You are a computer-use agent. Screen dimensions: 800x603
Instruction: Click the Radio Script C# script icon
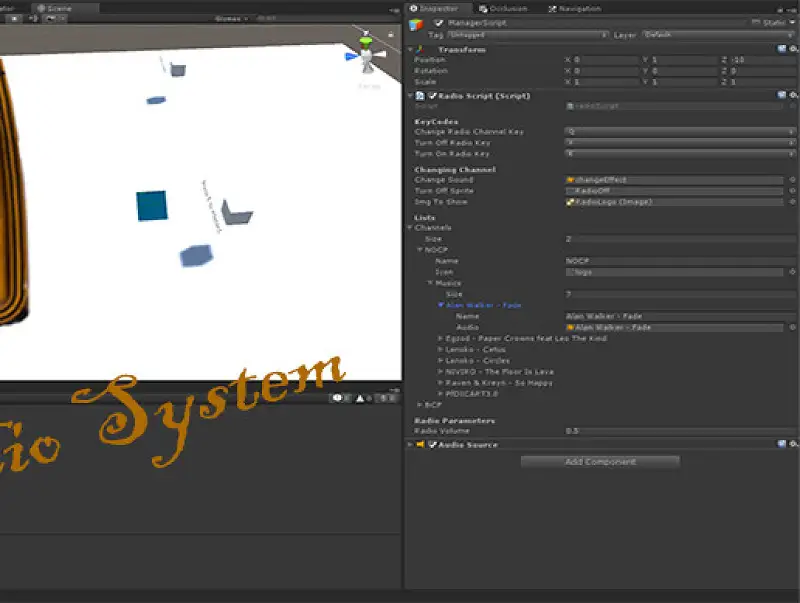(x=420, y=95)
